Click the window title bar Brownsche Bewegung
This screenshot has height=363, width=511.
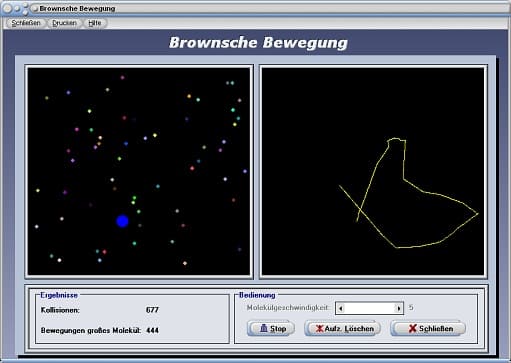tap(255, 8)
